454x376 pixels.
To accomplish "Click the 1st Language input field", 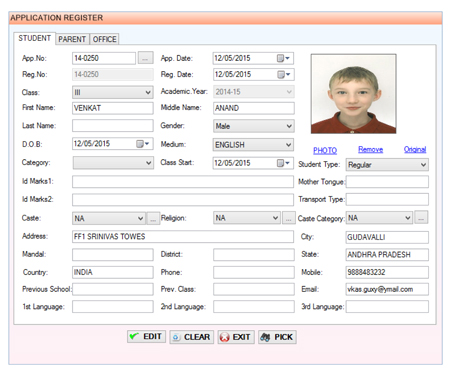I will pyautogui.click(x=113, y=307).
